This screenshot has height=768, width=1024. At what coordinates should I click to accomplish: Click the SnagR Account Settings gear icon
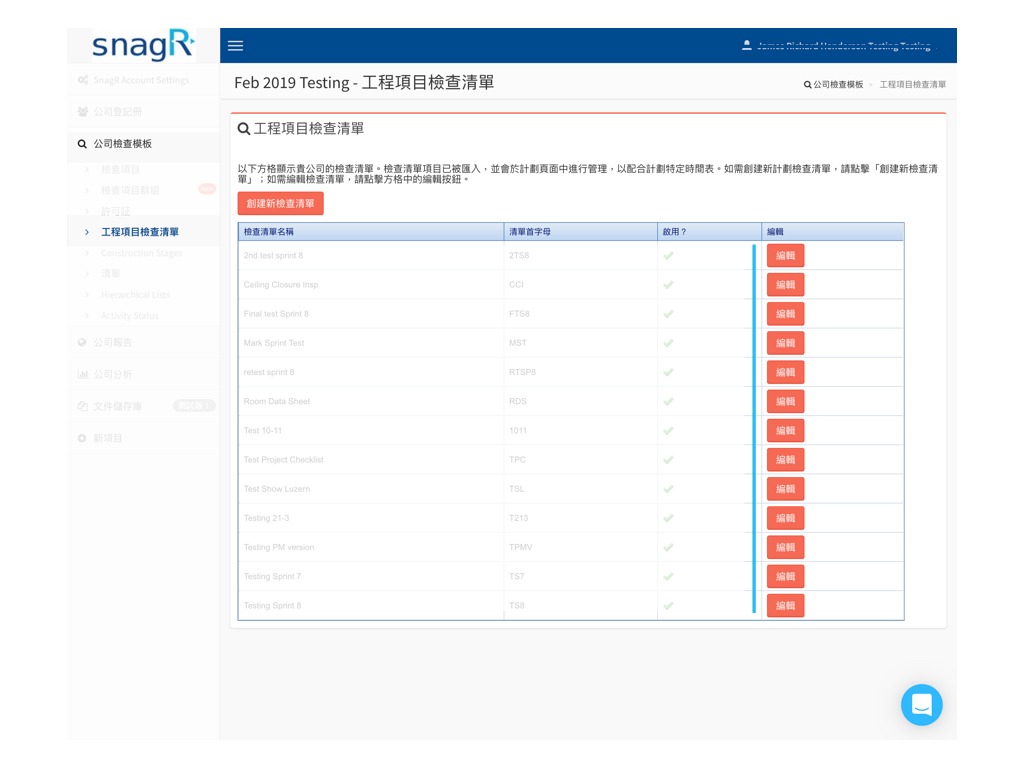pos(82,80)
